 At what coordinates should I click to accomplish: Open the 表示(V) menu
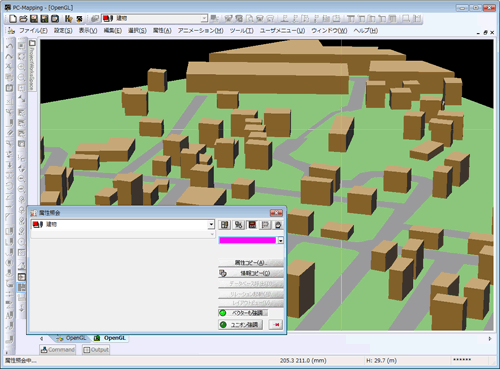pyautogui.click(x=88, y=31)
